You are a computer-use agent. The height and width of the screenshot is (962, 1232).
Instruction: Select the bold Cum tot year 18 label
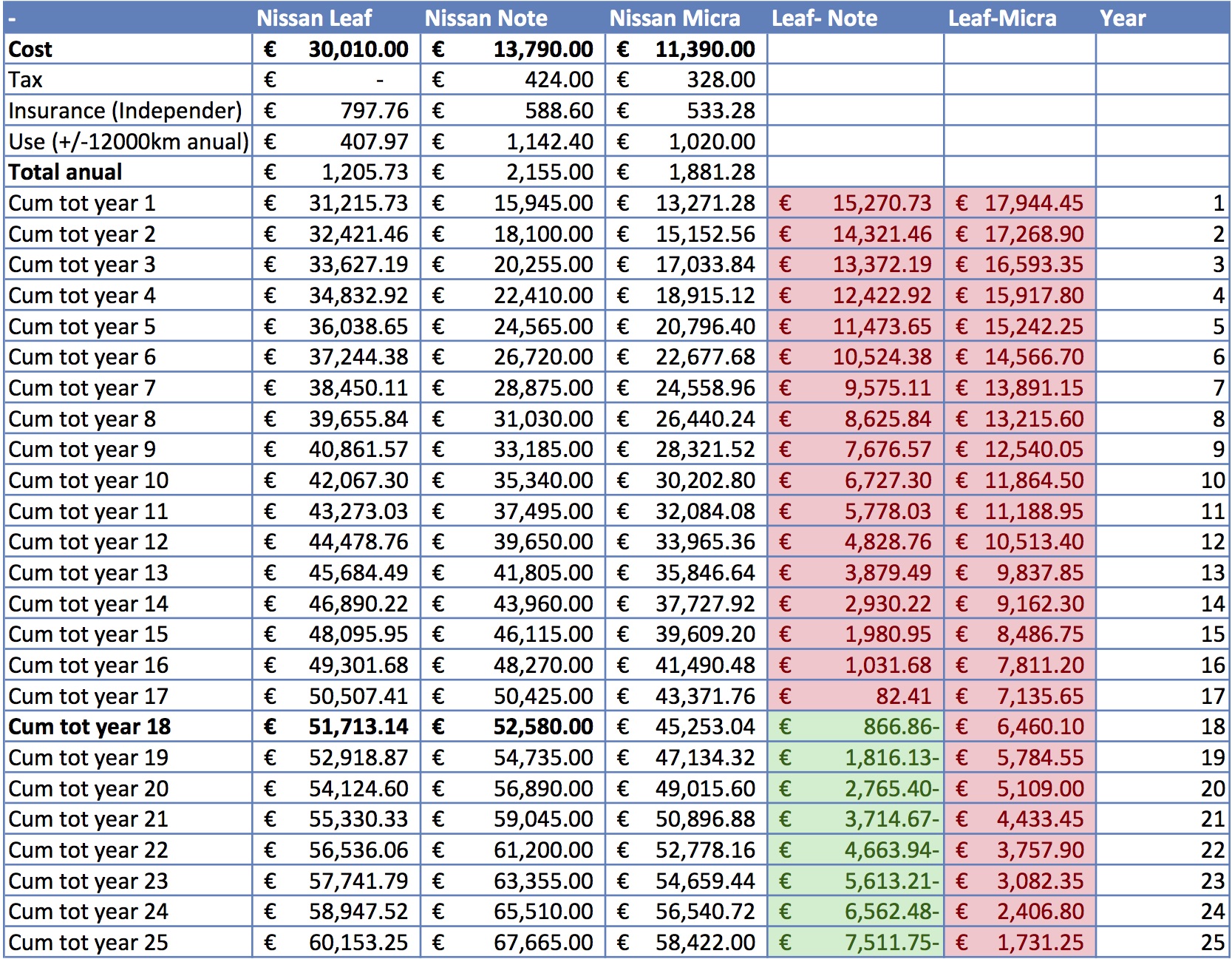89,727
